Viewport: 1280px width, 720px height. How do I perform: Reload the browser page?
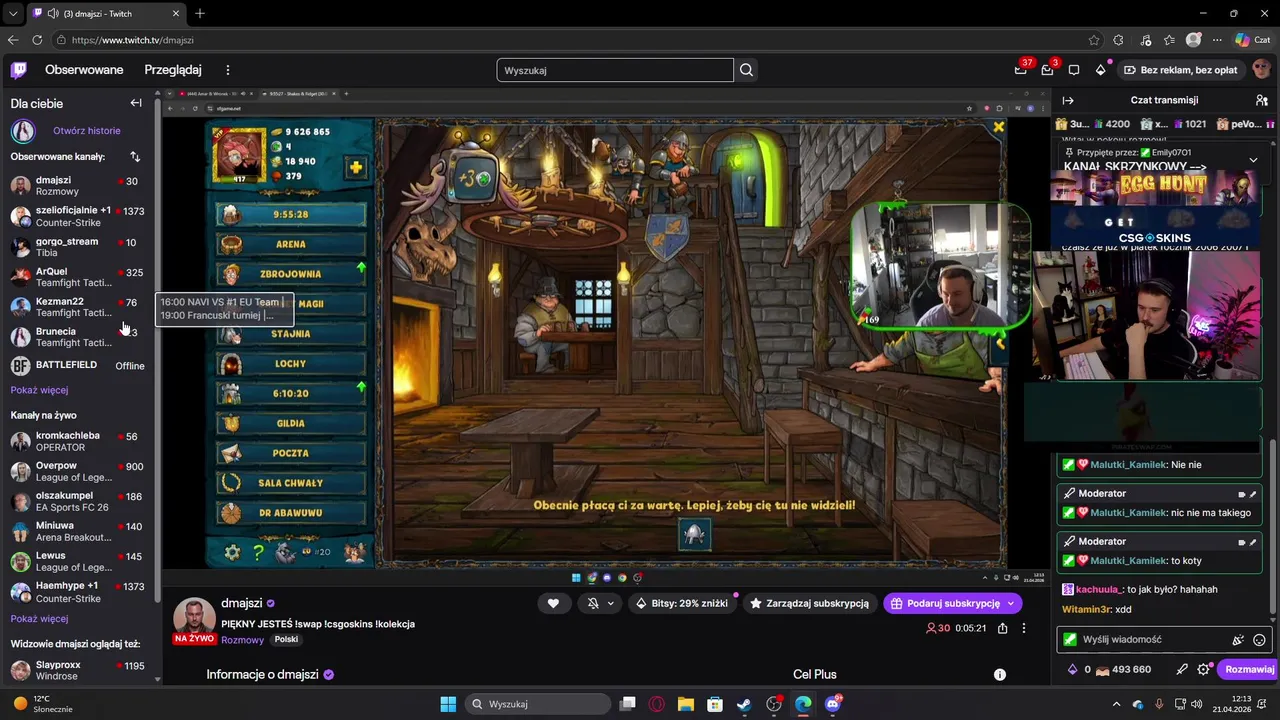click(37, 40)
